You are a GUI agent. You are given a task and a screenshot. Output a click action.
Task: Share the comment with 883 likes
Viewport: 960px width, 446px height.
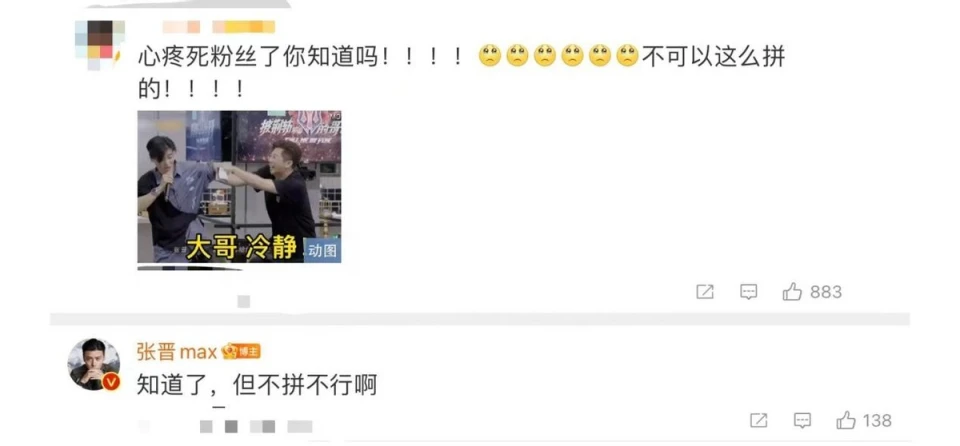pyautogui.click(x=705, y=292)
